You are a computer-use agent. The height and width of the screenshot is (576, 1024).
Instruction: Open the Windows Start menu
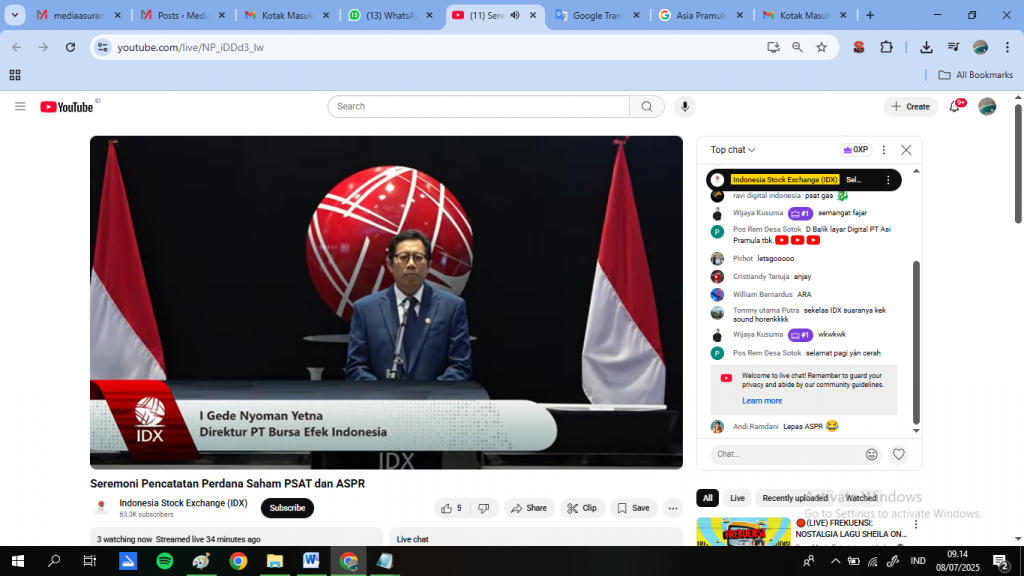click(18, 561)
